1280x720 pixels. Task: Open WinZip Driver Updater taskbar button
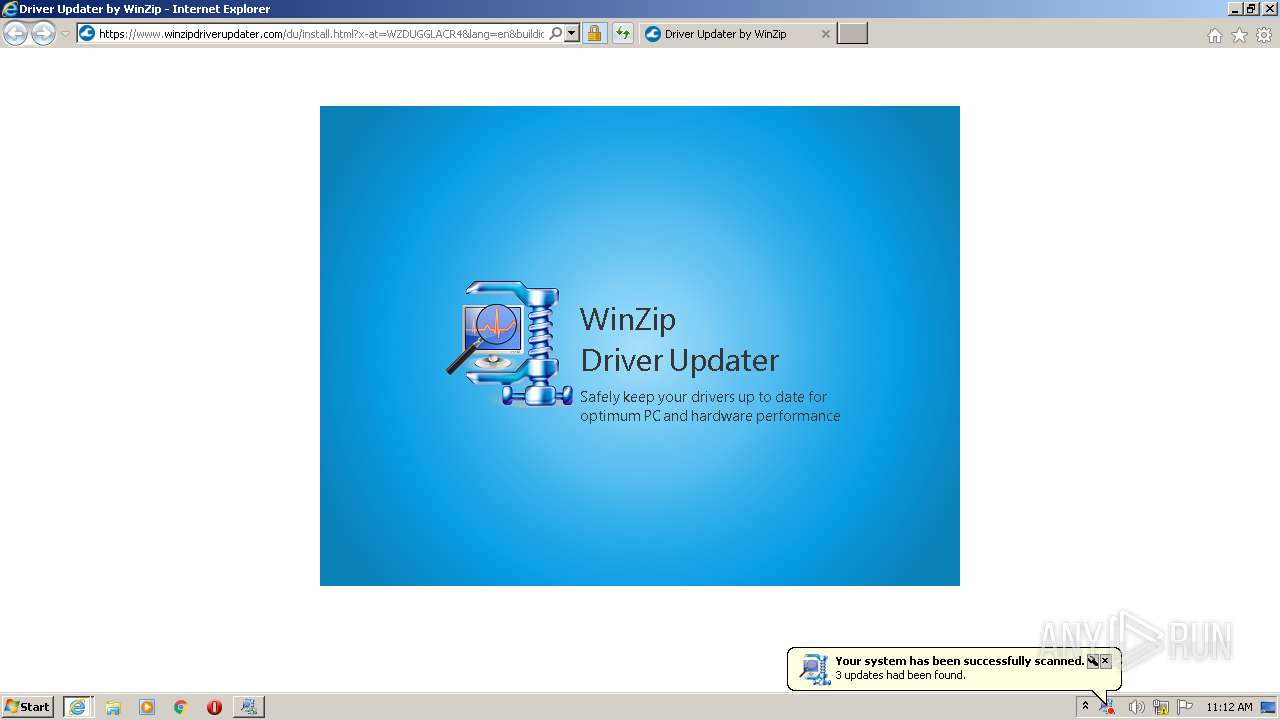[x=249, y=707]
